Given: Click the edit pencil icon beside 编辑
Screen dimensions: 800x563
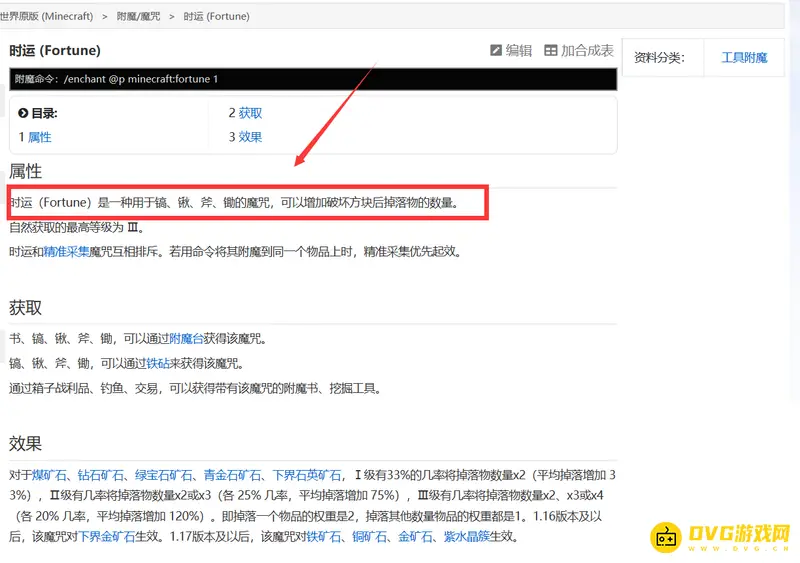Looking at the screenshot, I should click(496, 51).
